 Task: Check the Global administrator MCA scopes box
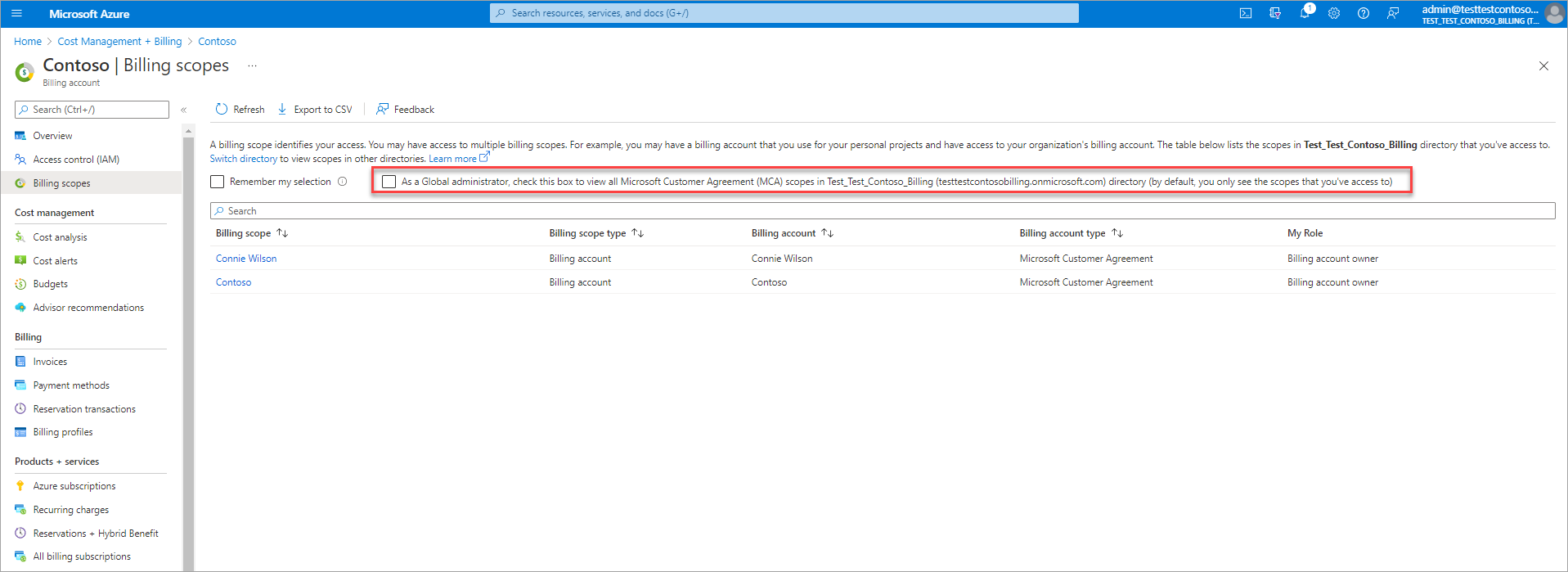point(389,182)
